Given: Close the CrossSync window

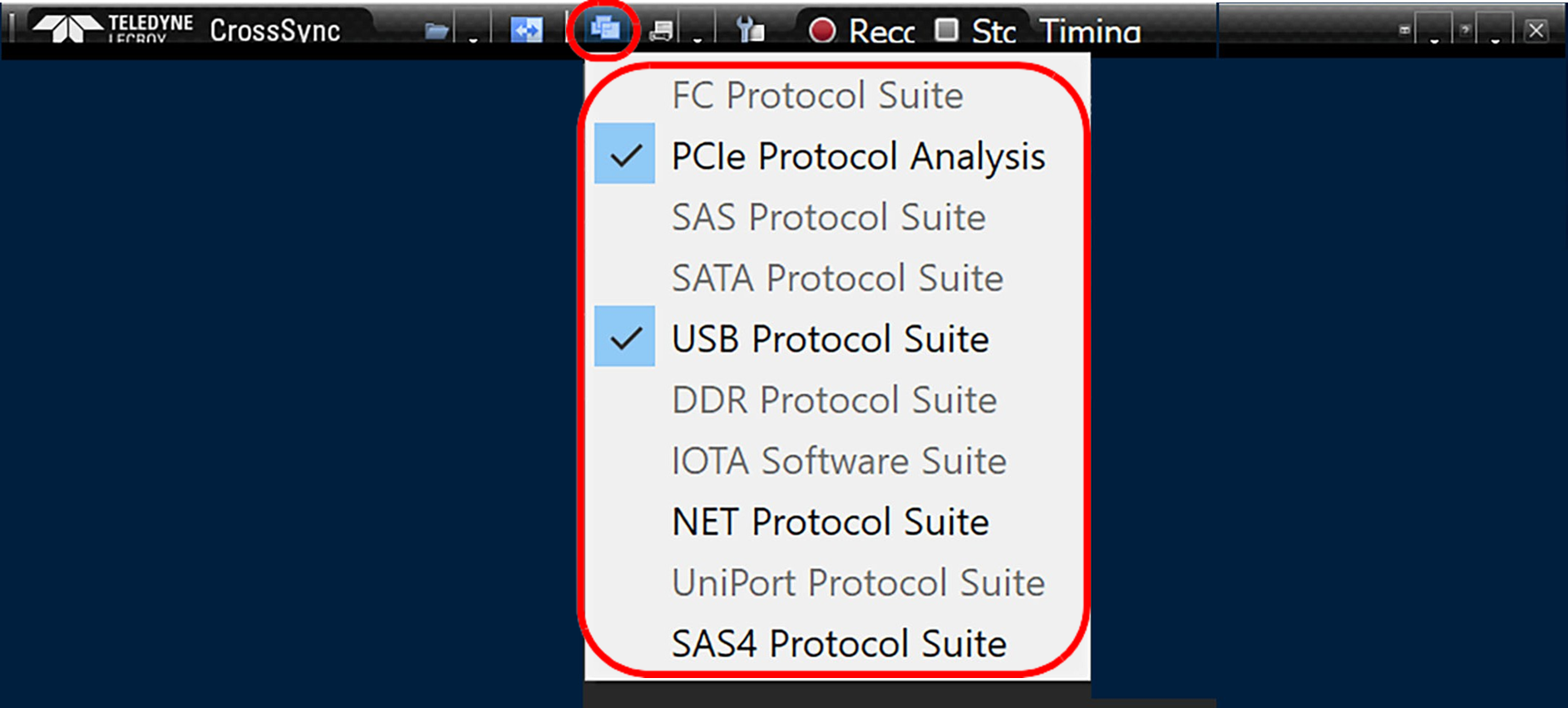Looking at the screenshot, I should click(x=1536, y=31).
